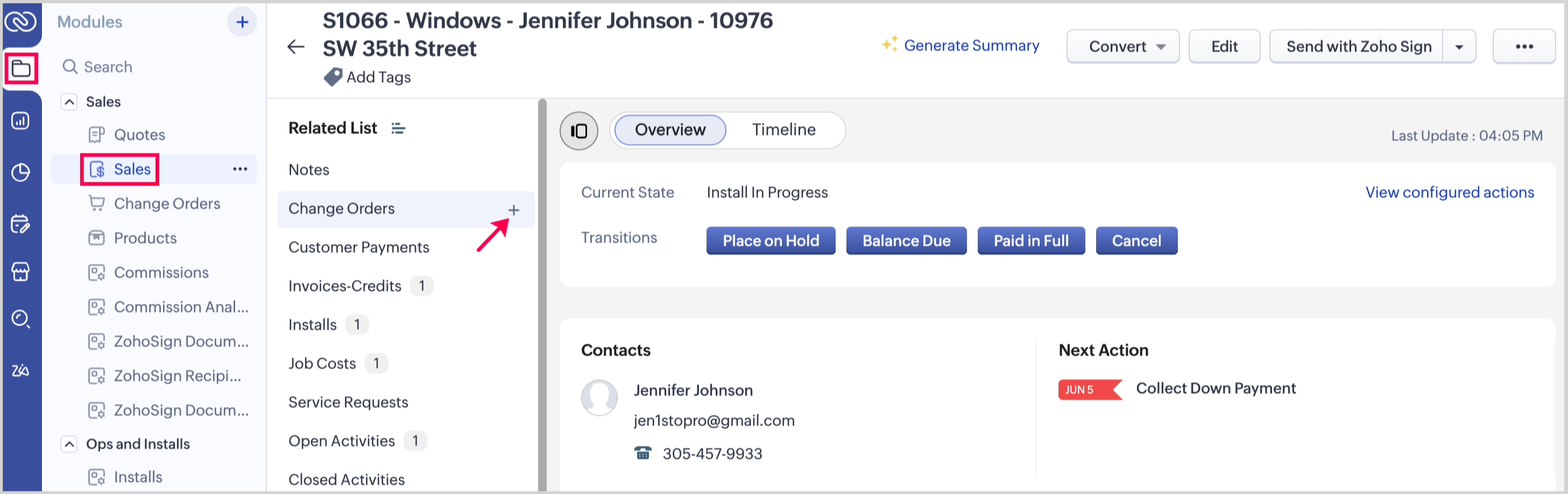Click the Paid in Full button
The image size is (1568, 494).
pyautogui.click(x=1030, y=241)
